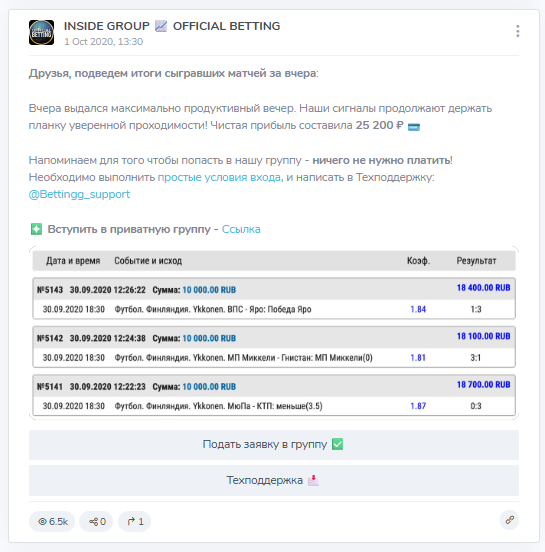Click the result 18 700.00 RUB
Viewport: 545px width, 552px height.
click(x=483, y=384)
